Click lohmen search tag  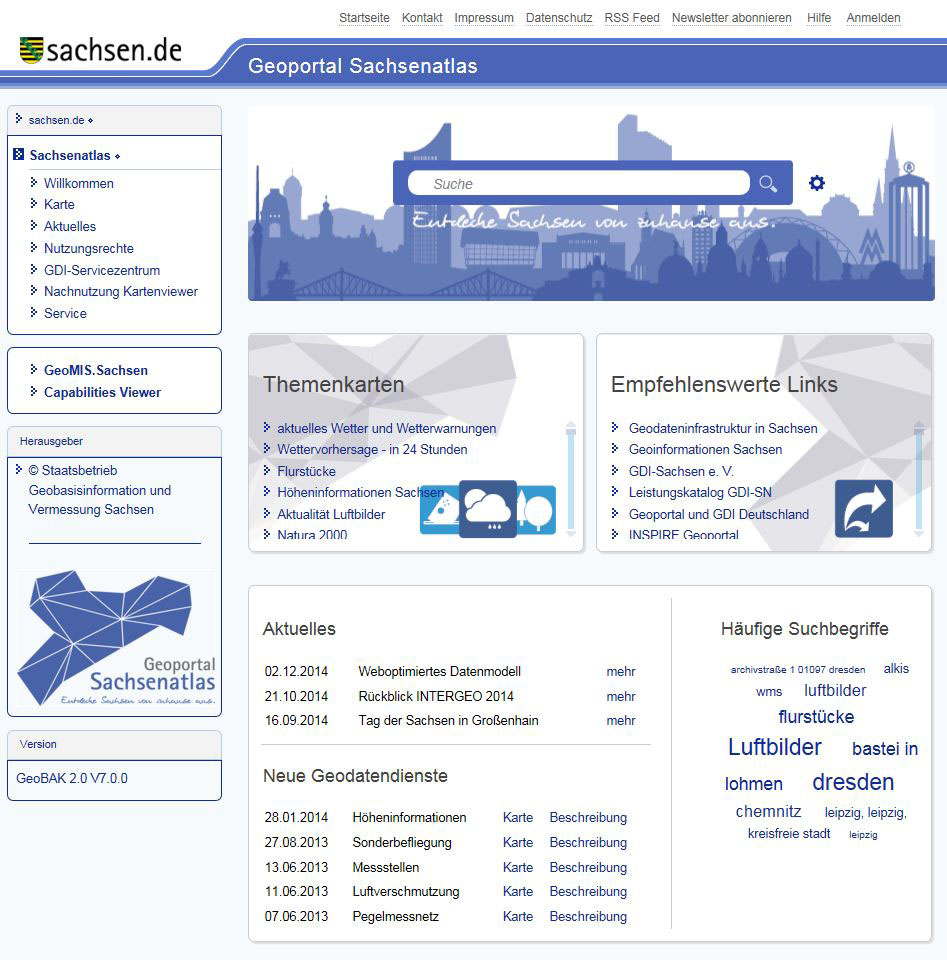pyautogui.click(x=754, y=784)
